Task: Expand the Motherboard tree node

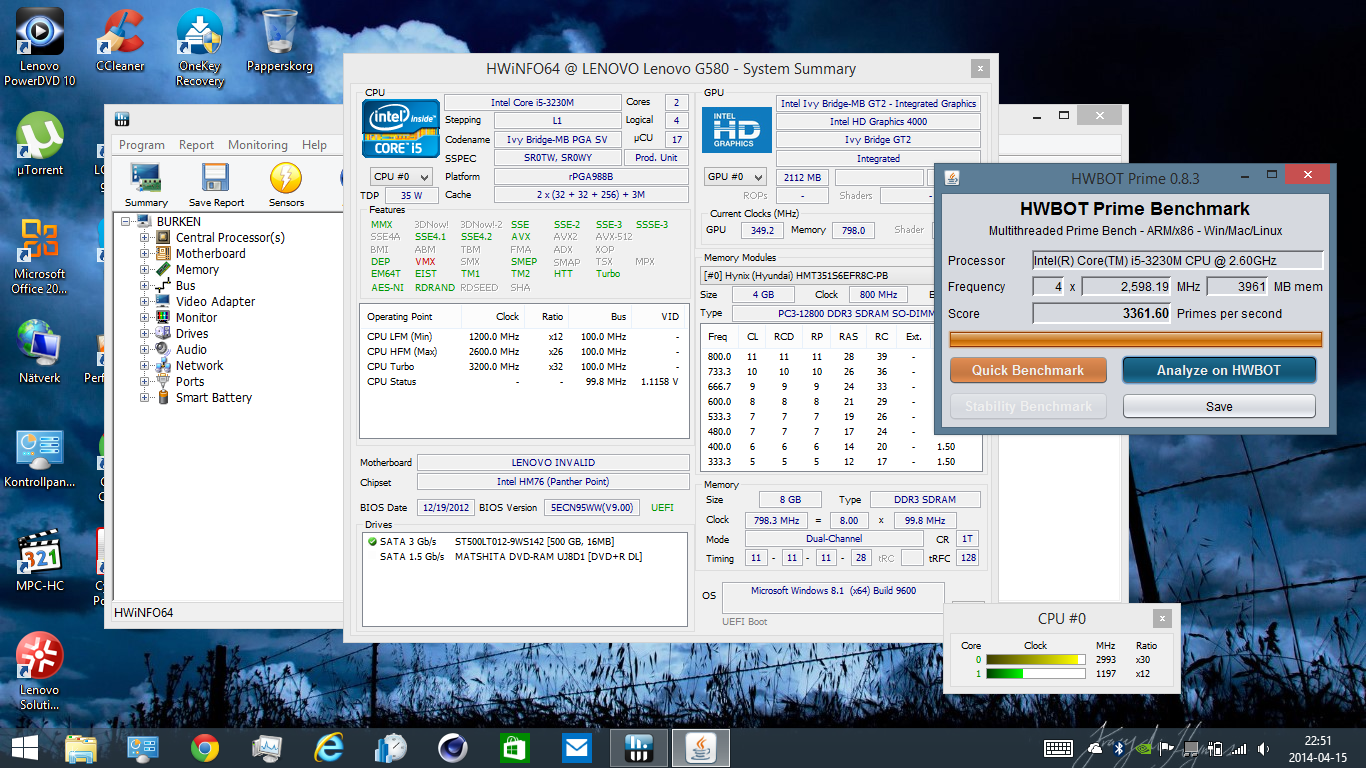Action: tap(145, 254)
